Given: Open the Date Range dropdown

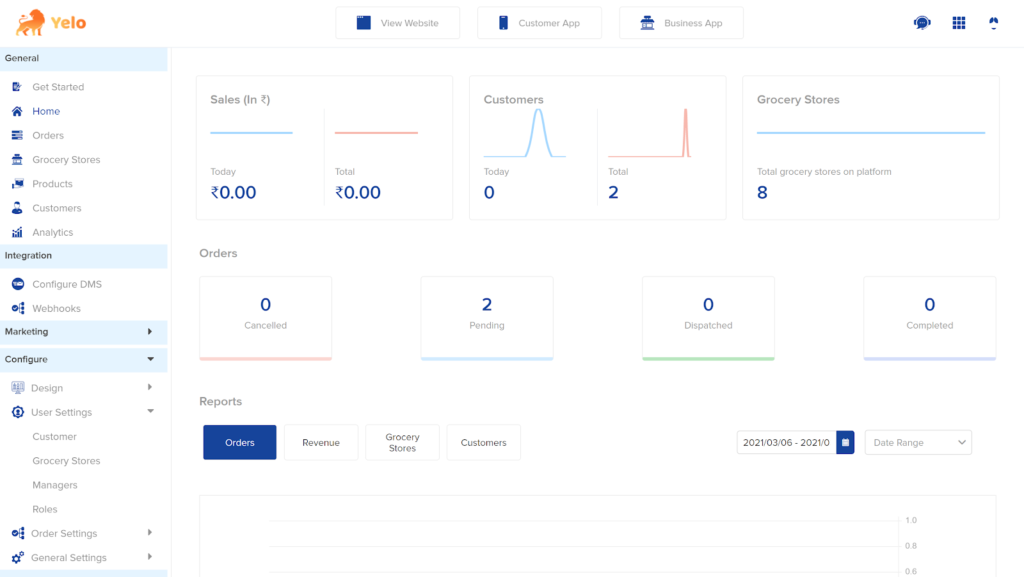Looking at the screenshot, I should point(918,443).
